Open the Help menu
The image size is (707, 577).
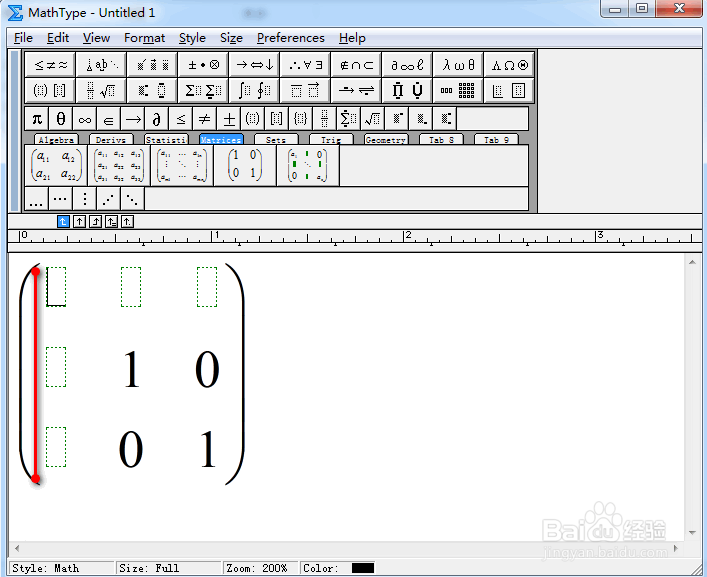pos(352,38)
